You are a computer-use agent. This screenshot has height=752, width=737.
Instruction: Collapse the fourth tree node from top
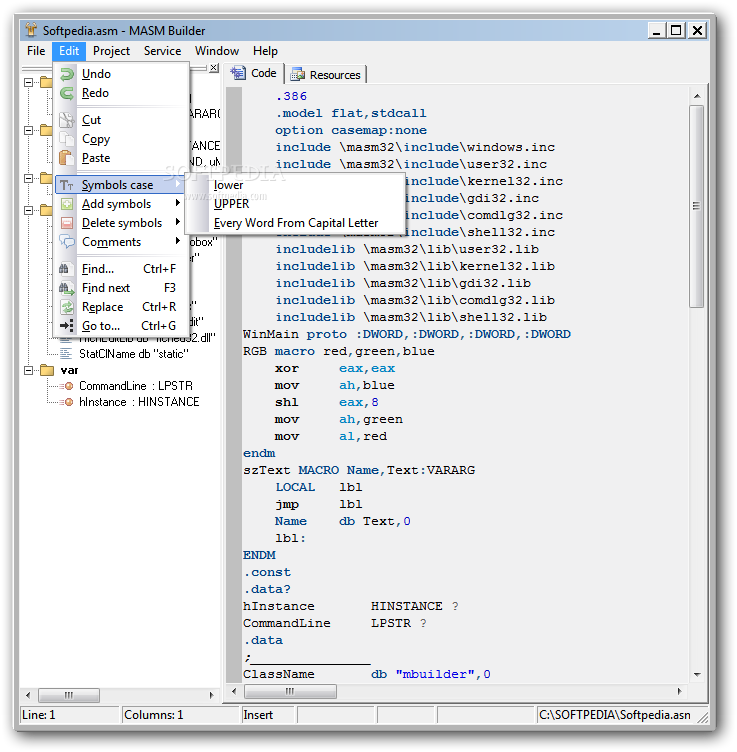(x=29, y=210)
